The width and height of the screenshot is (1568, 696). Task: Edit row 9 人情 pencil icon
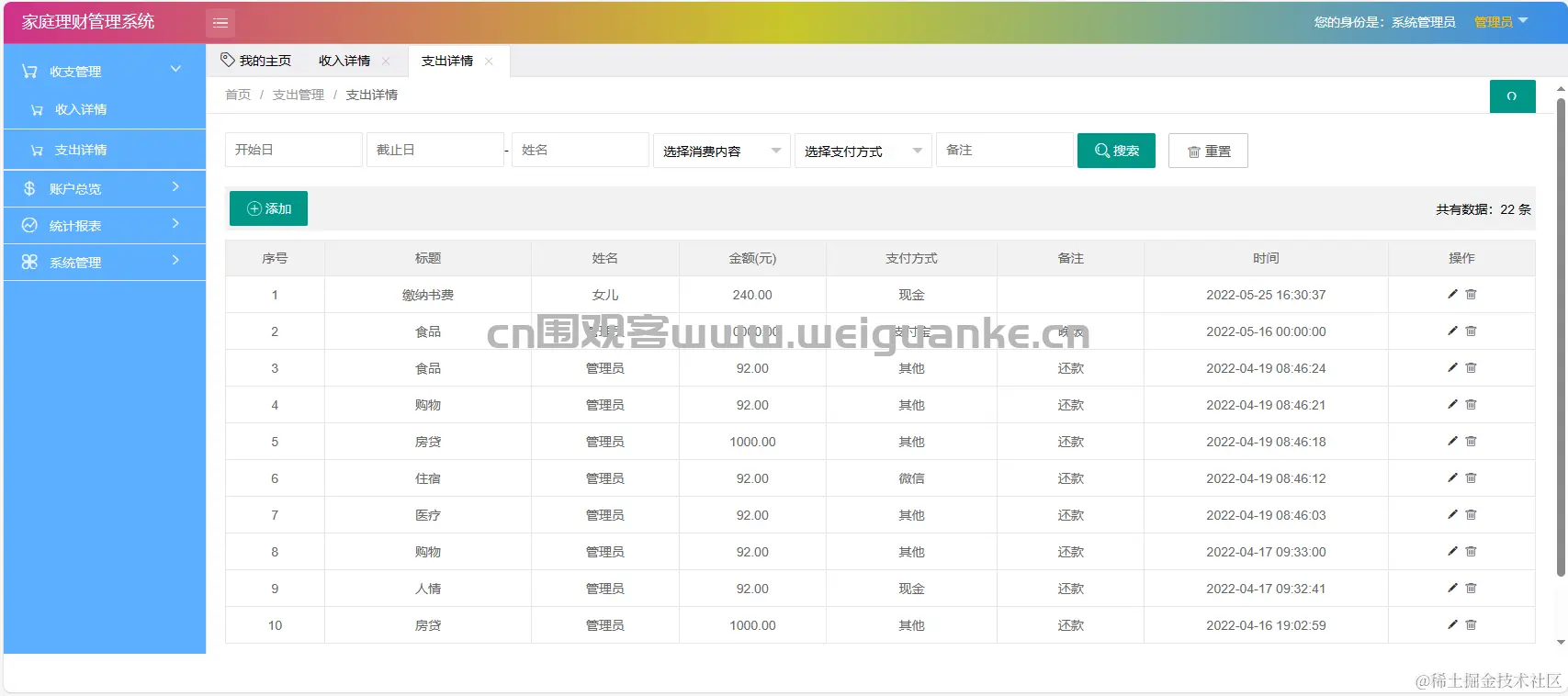pyautogui.click(x=1452, y=588)
